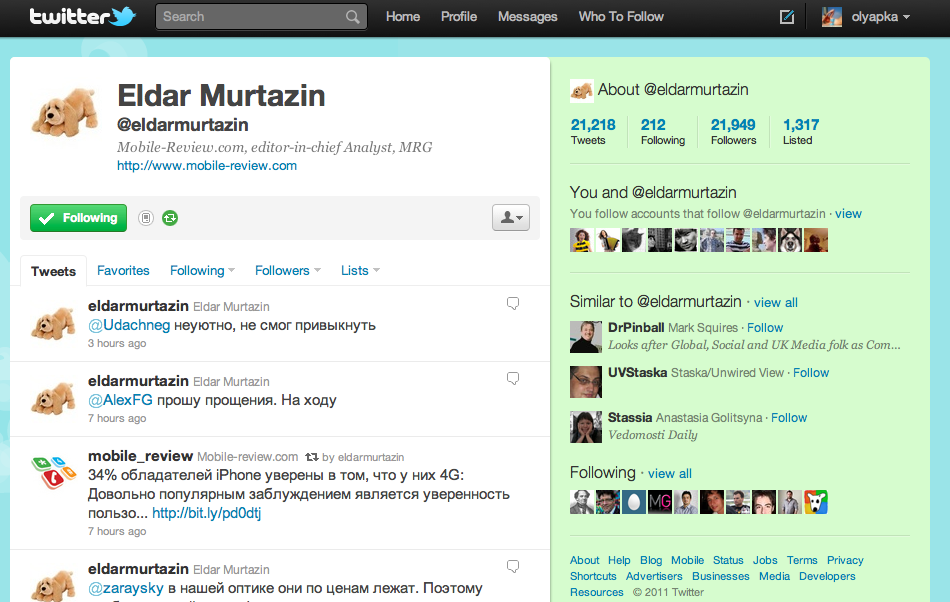The width and height of the screenshot is (950, 602).
Task: Open Blog footer link
Action: click(651, 560)
